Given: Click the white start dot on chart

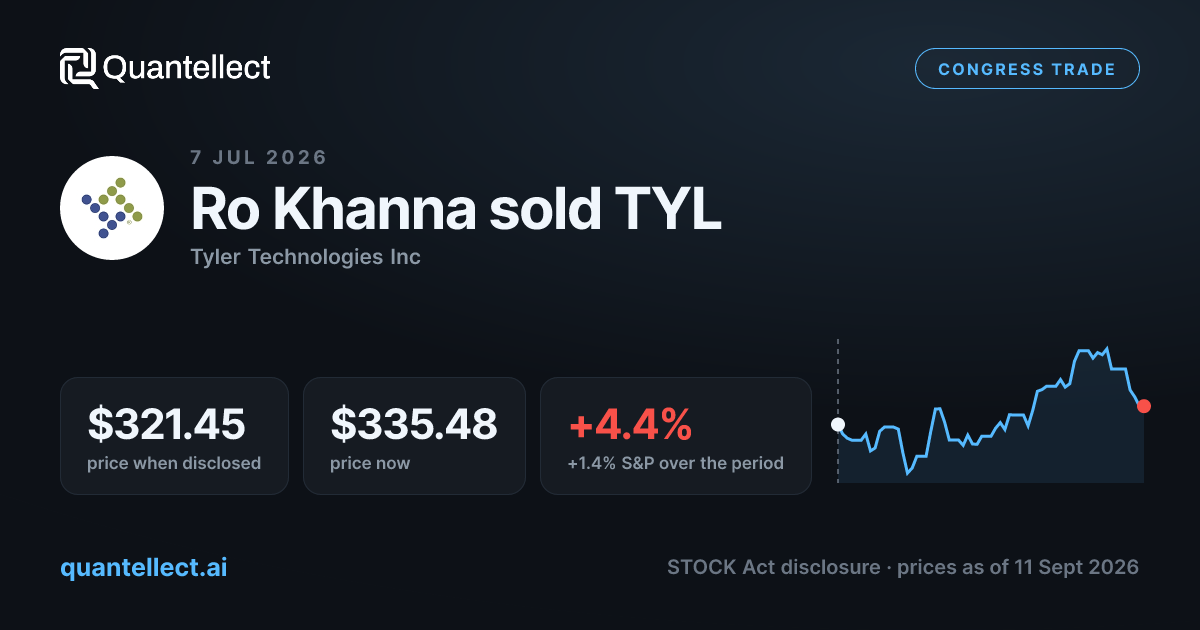Looking at the screenshot, I should [x=838, y=424].
